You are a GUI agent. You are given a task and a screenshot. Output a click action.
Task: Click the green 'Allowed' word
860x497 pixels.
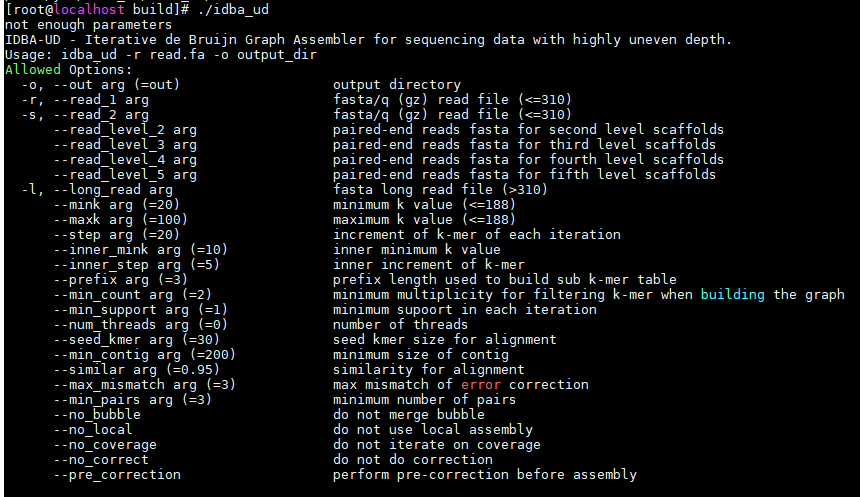[x=33, y=70]
